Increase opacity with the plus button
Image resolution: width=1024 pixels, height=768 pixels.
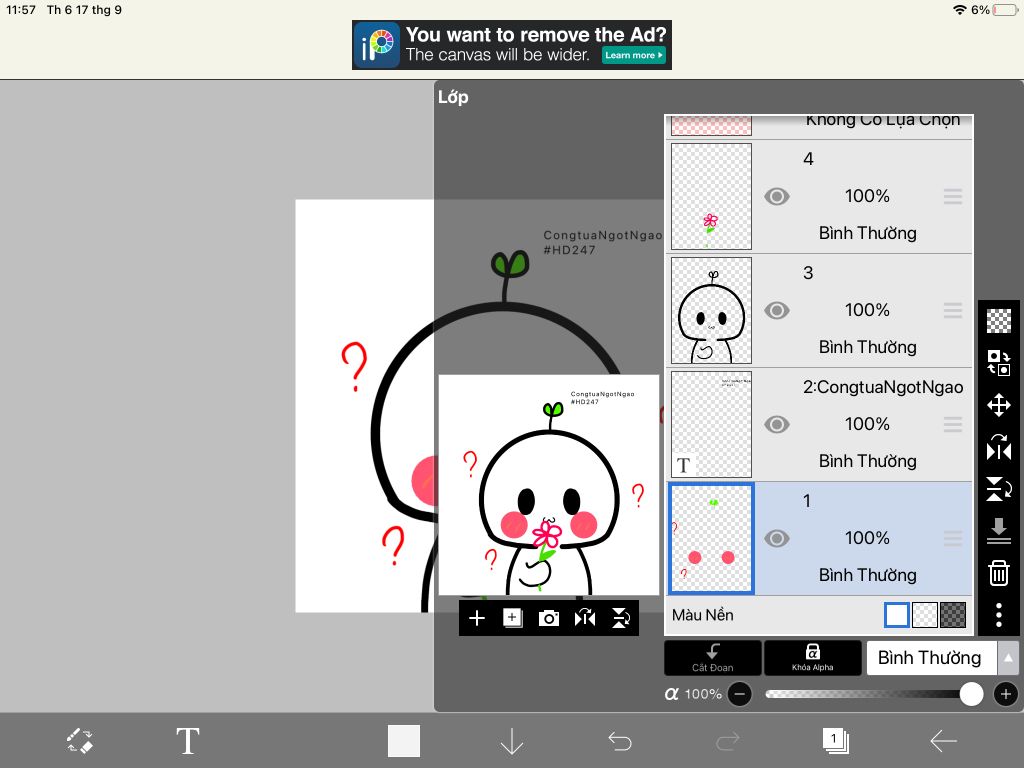(1006, 694)
